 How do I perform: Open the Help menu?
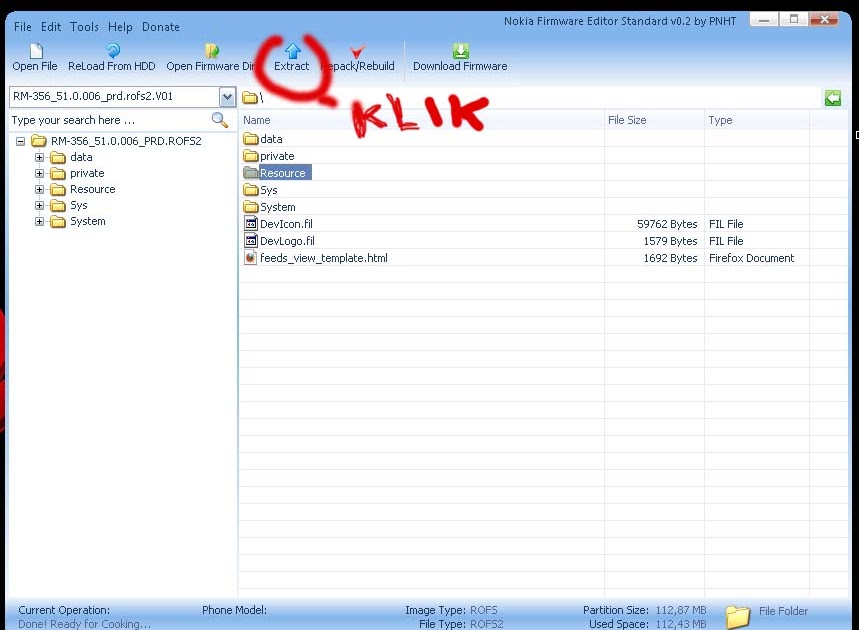[x=120, y=27]
